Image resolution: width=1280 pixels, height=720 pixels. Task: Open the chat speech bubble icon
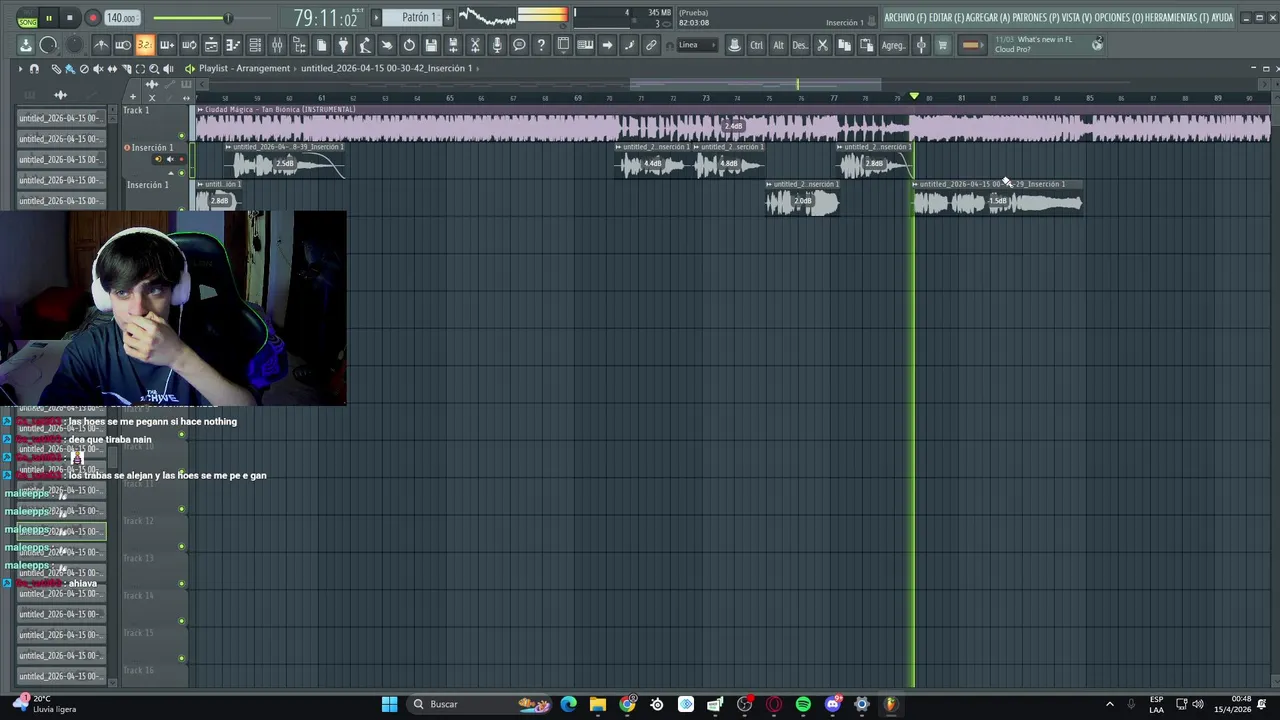519,45
